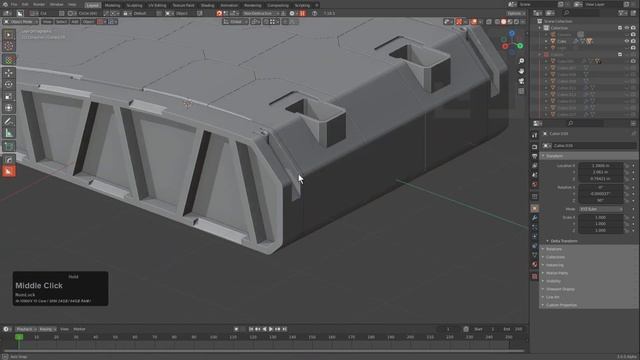Select the Measure tool
The image size is (640, 360).
click(x=9, y=133)
